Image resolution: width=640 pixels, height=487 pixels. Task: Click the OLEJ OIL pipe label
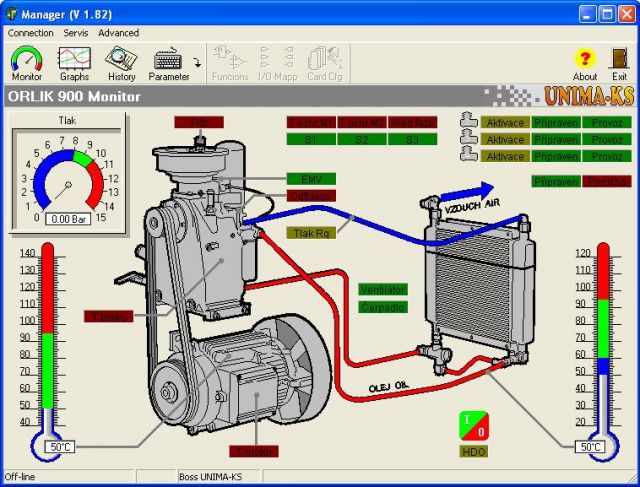click(x=389, y=387)
